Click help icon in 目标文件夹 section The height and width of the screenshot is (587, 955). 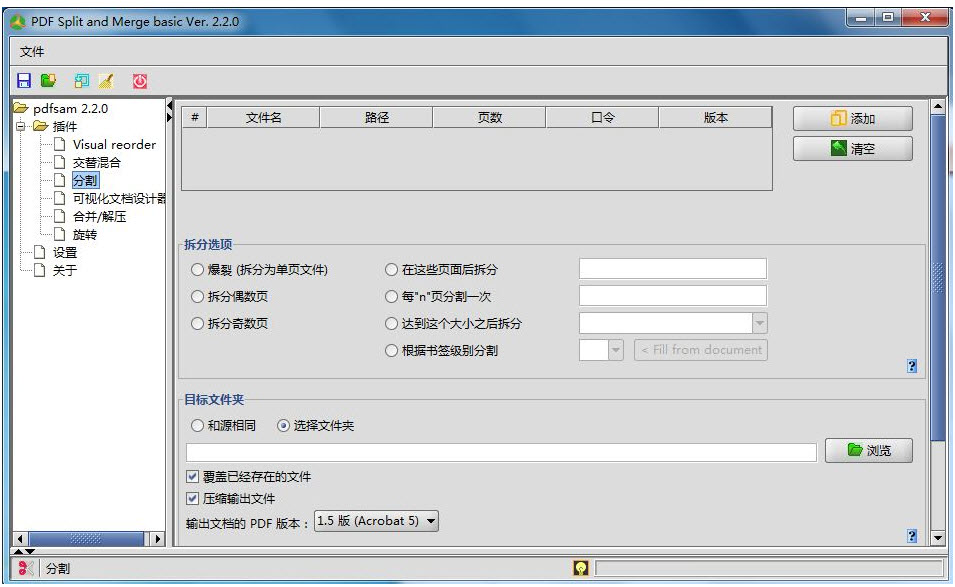coord(911,536)
